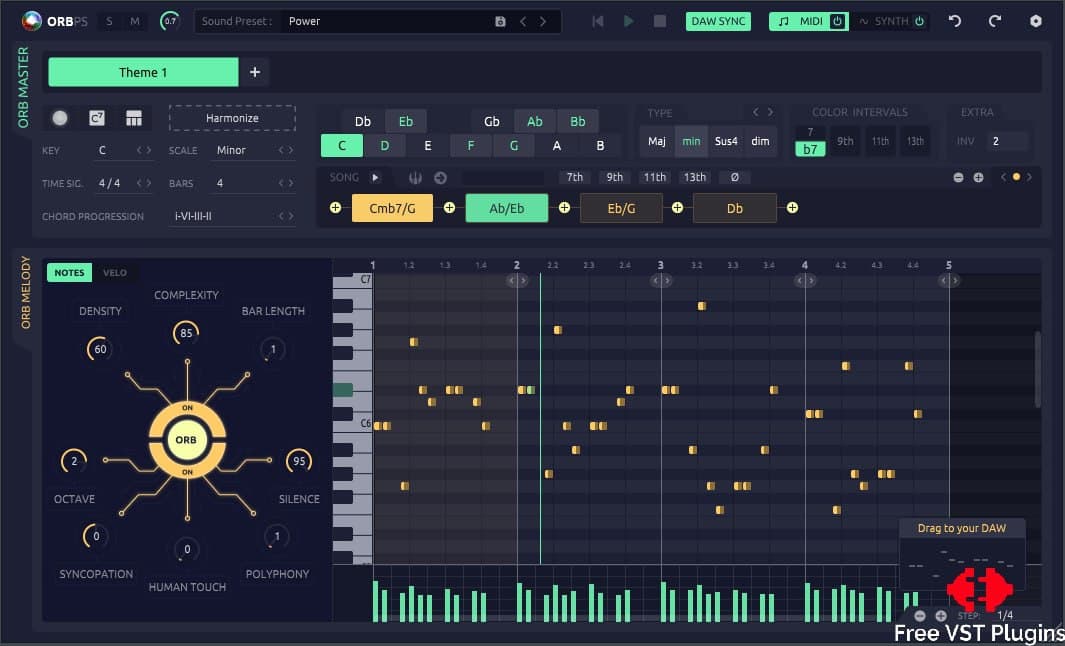Click the Orb logo icon
The width and height of the screenshot is (1065, 646).
31,21
